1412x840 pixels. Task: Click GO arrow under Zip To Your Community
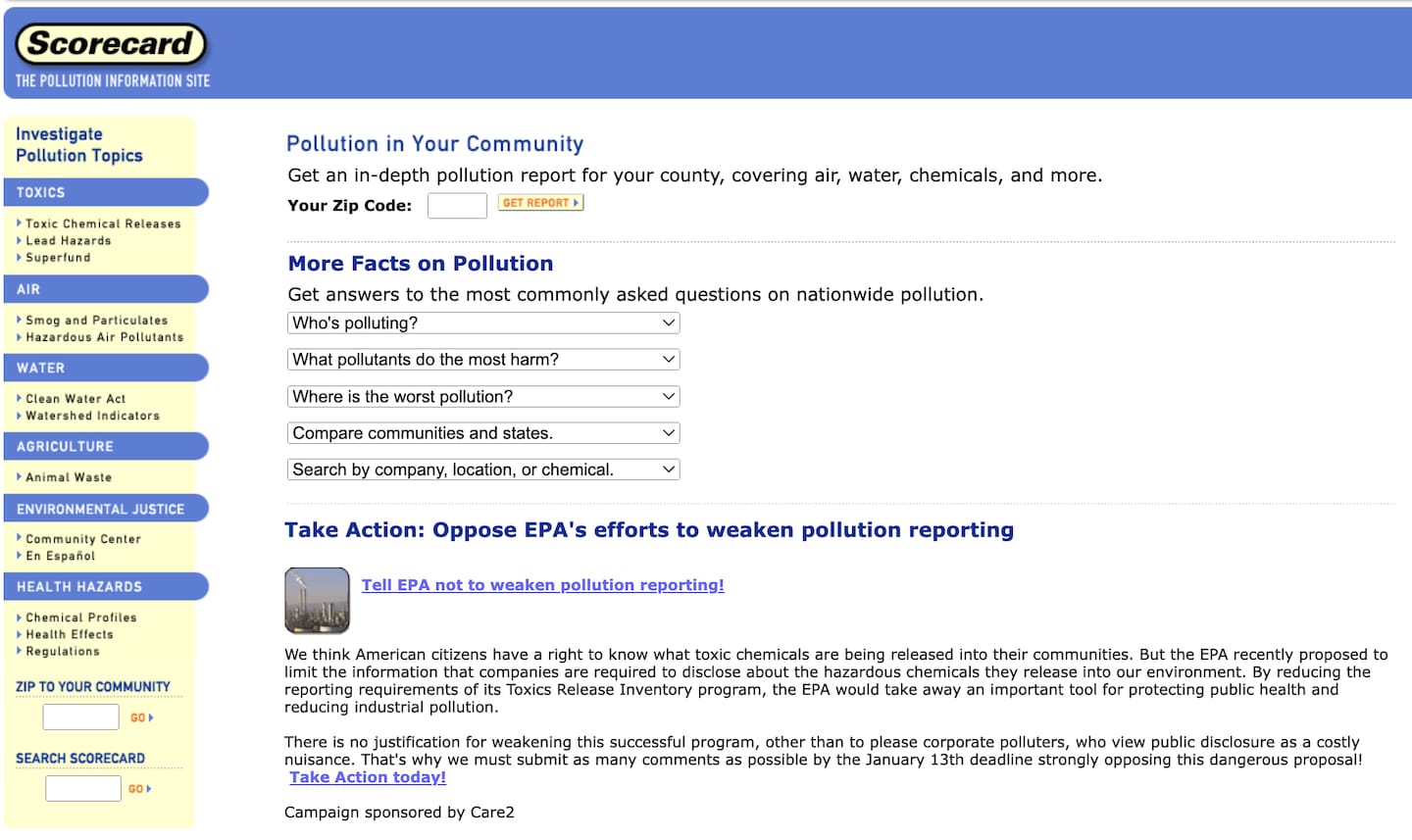click(142, 717)
